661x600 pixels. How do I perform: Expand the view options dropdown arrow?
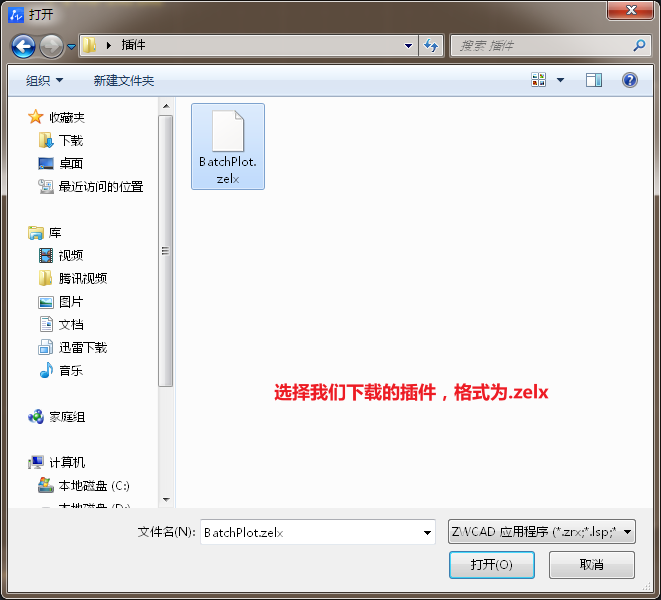(560, 80)
